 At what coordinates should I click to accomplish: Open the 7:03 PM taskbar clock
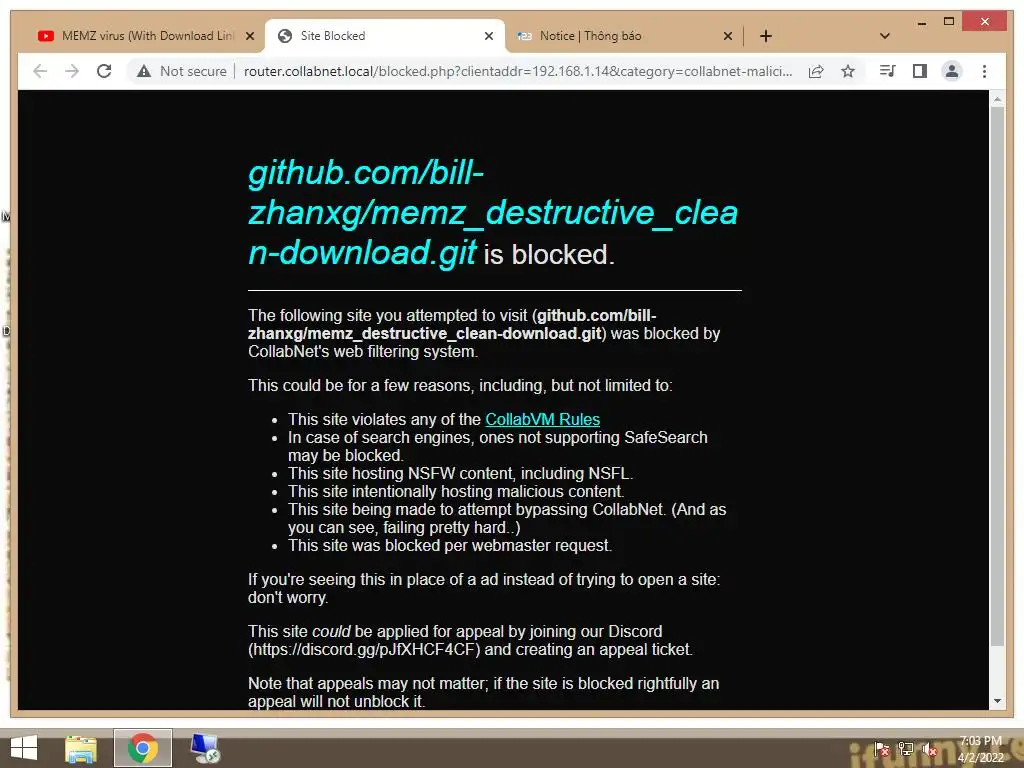click(980, 749)
